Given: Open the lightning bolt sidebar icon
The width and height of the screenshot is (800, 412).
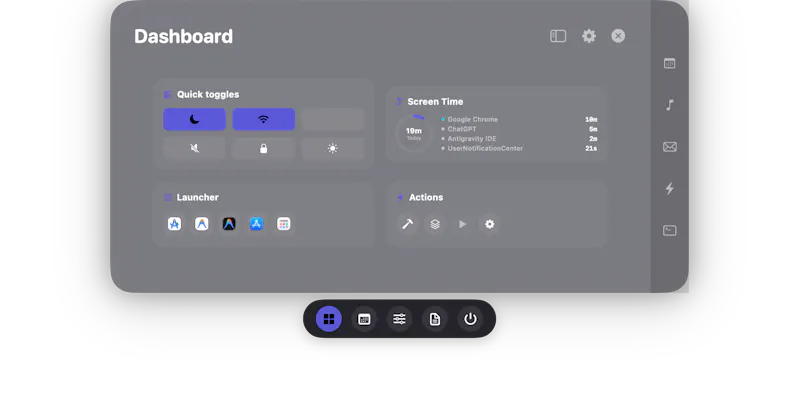Looking at the screenshot, I should click(x=669, y=189).
